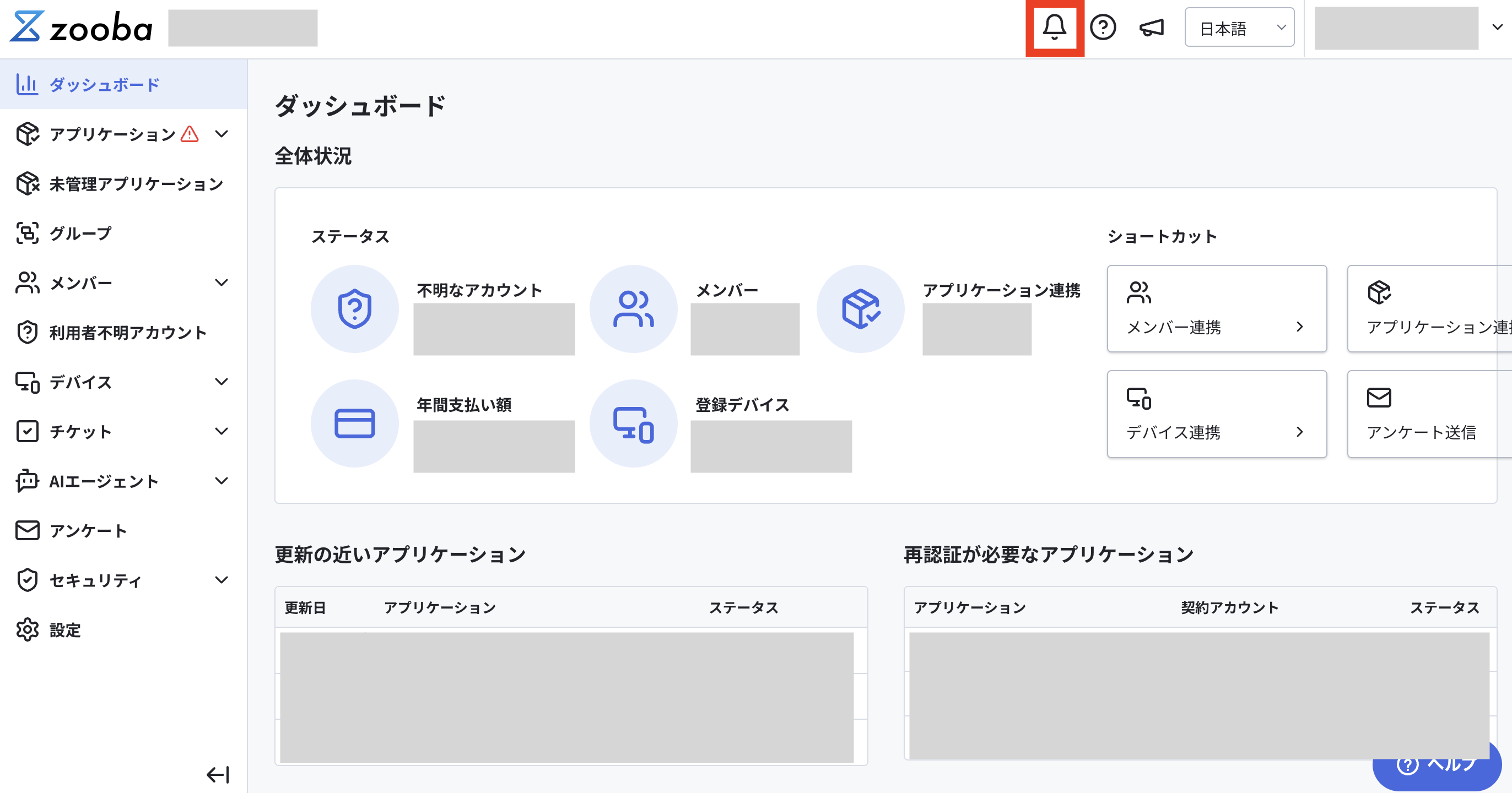
Task: Open the メンバー連携 shortcut
Action: point(1216,308)
